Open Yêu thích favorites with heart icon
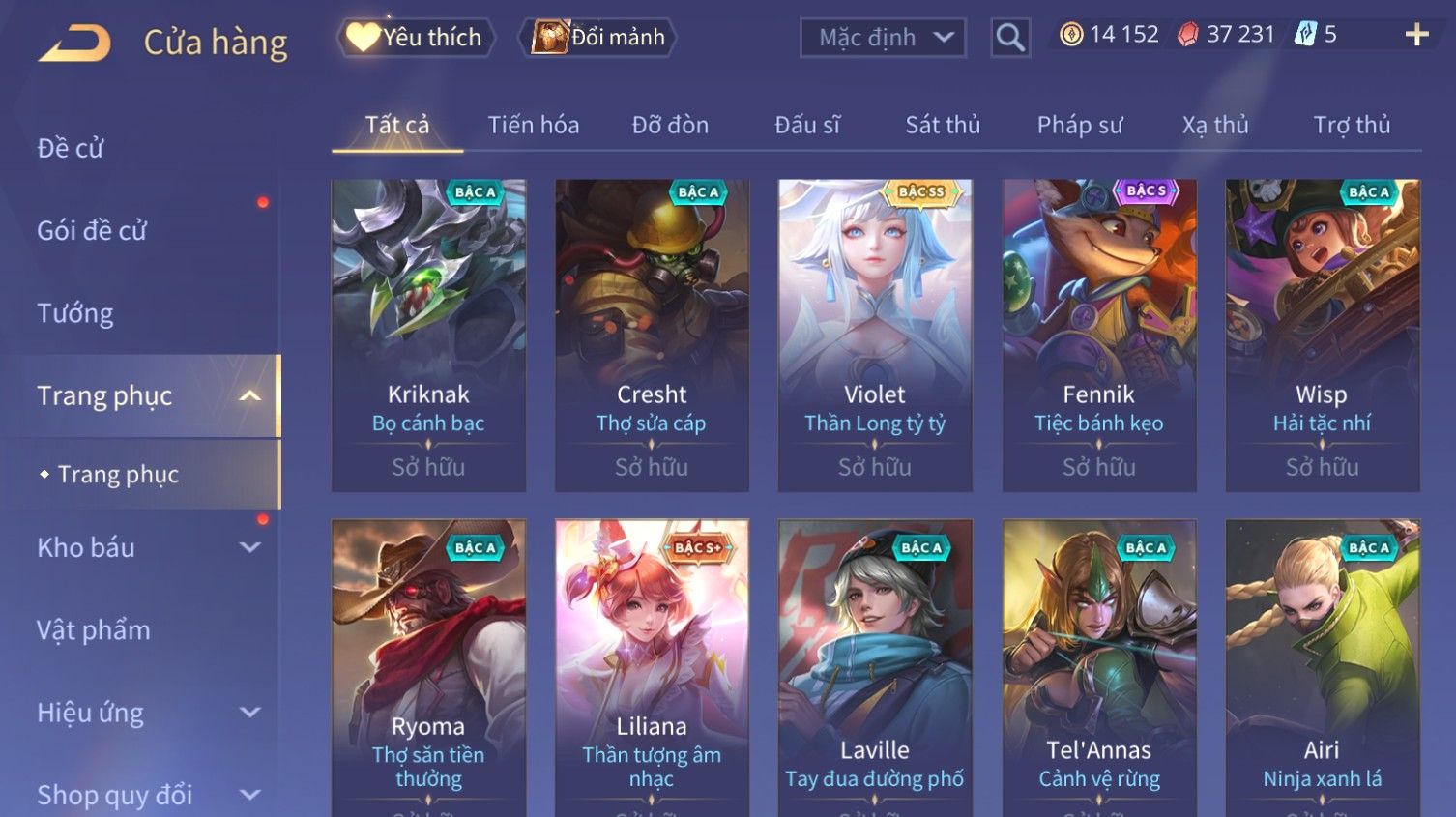Viewport: 1456px width, 817px height. coord(416,38)
